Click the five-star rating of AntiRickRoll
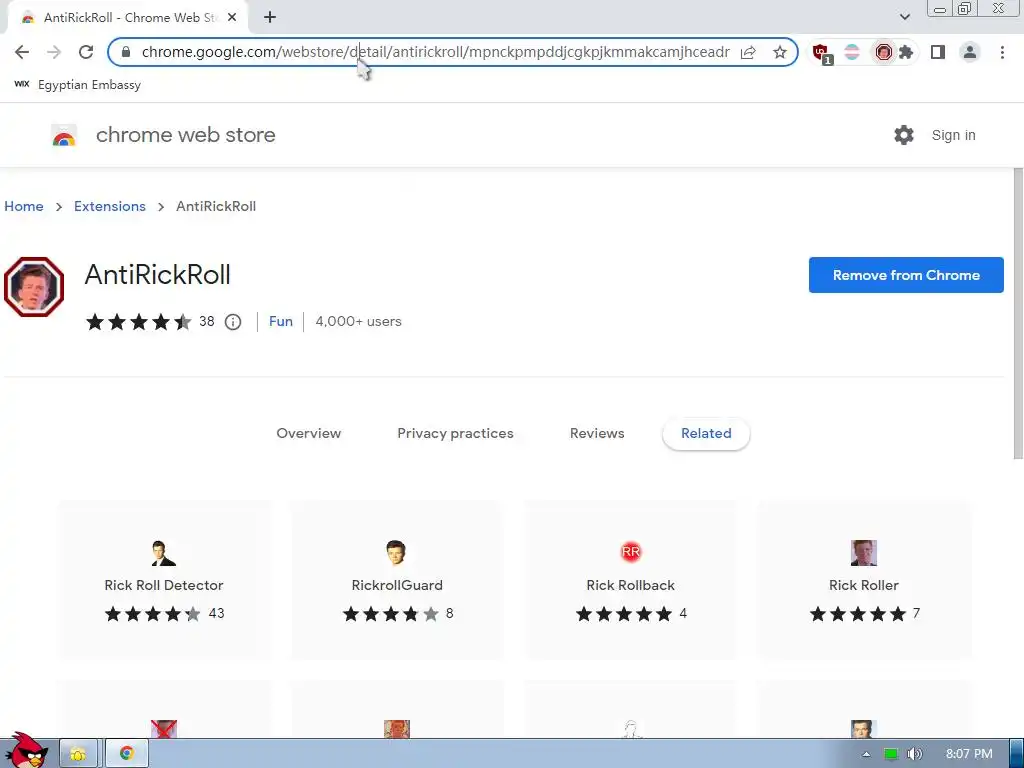 138,322
